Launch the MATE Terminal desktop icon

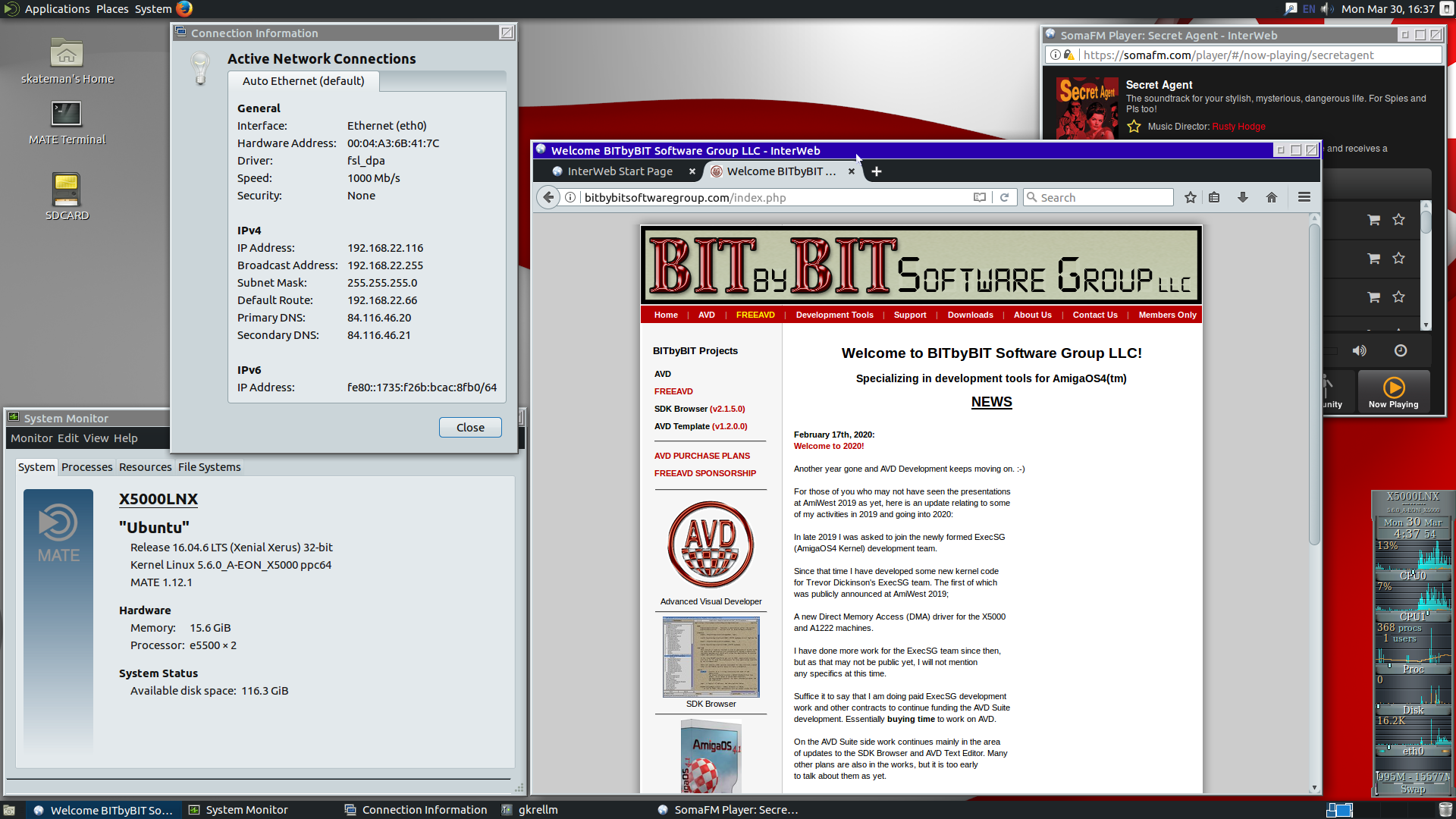(67, 123)
